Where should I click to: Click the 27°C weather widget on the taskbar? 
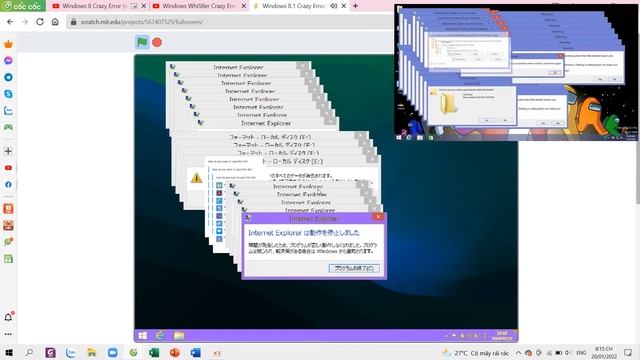[476, 353]
